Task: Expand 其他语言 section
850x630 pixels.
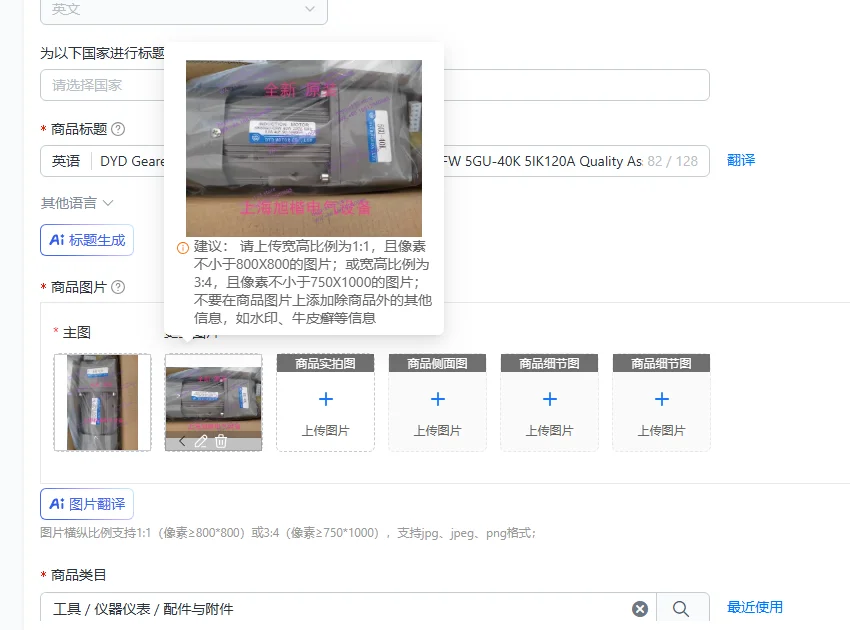Action: click(77, 203)
